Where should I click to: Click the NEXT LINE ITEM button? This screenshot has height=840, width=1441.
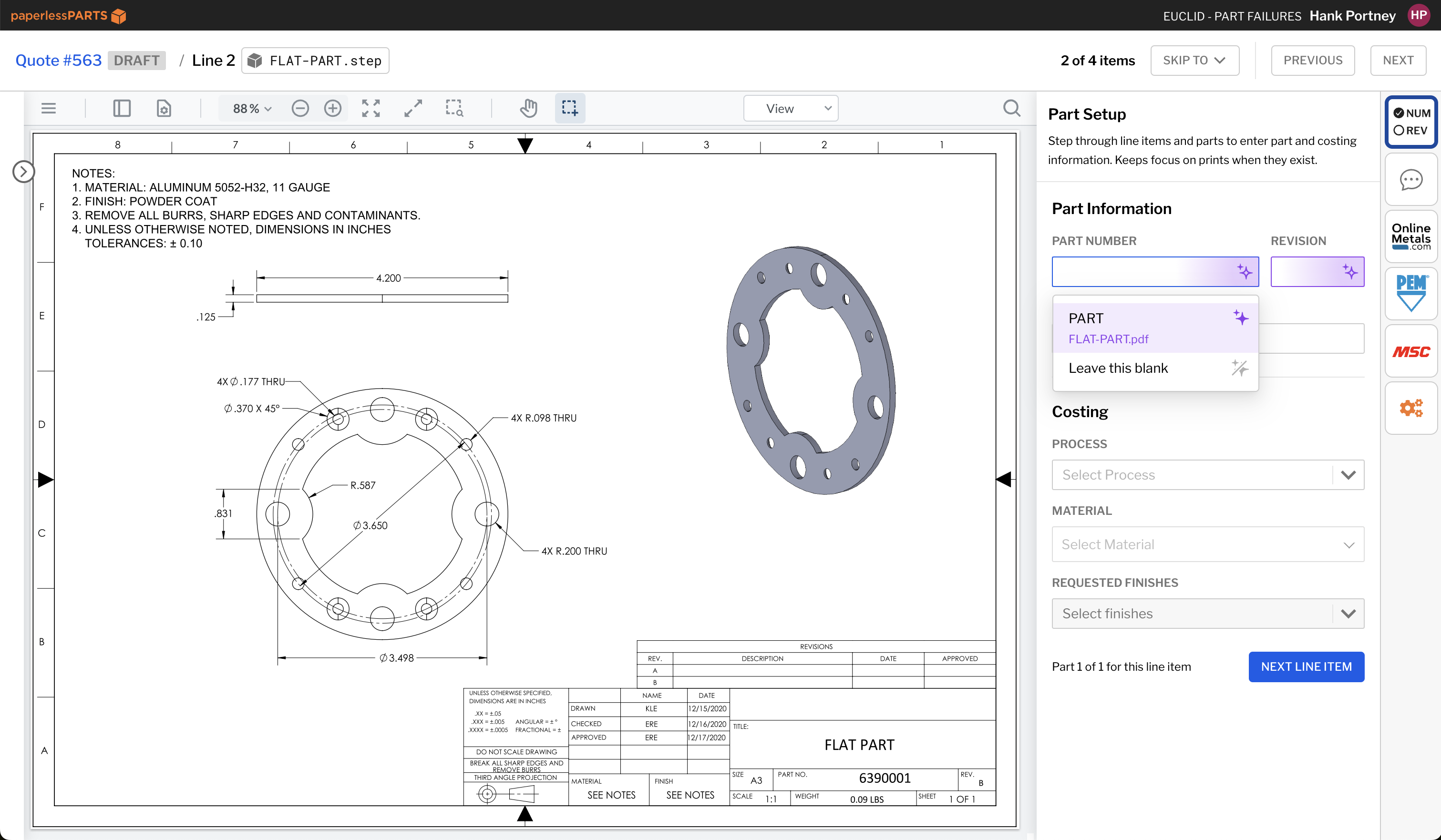coord(1306,667)
